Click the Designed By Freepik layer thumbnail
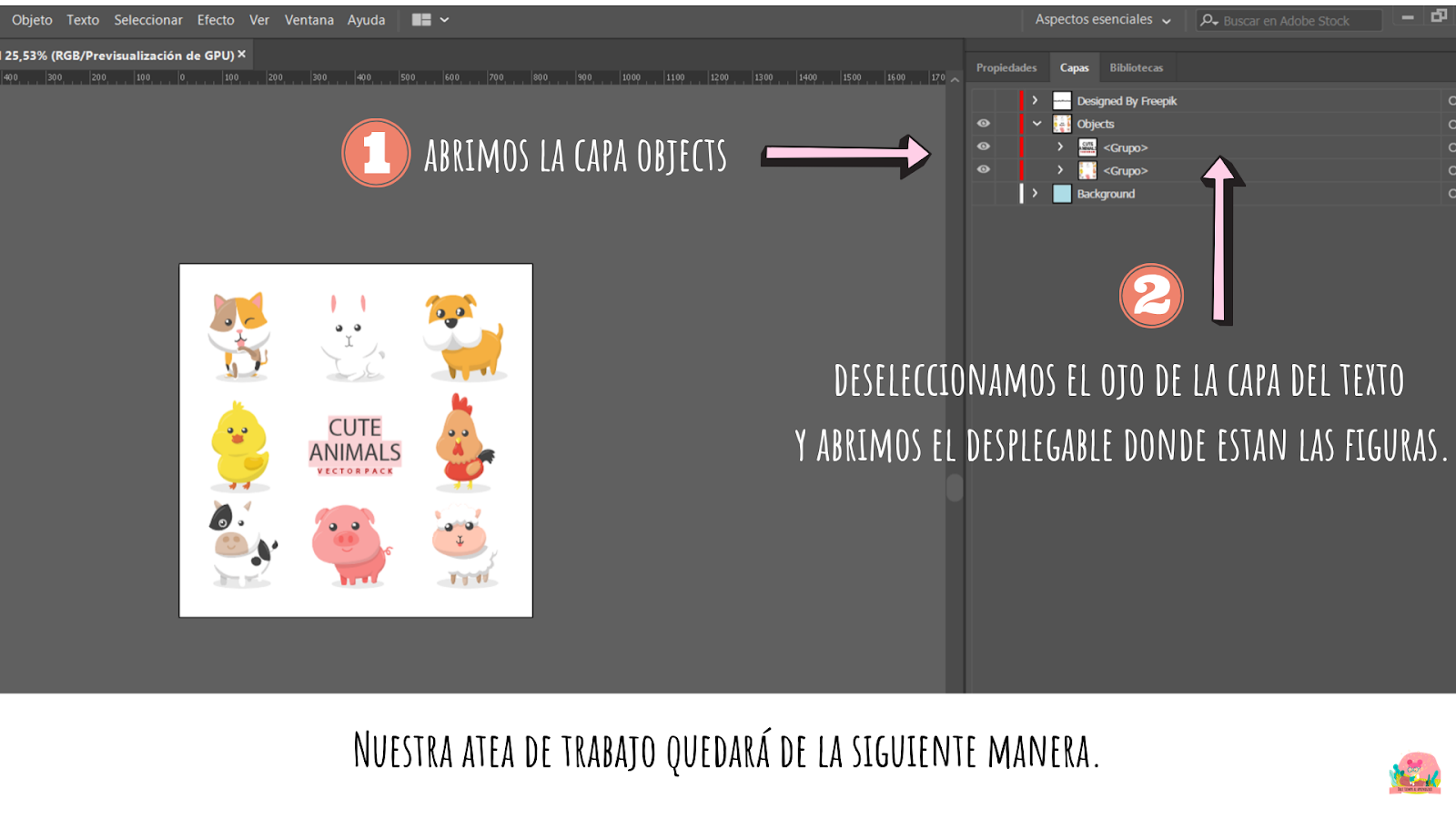 [x=1060, y=101]
